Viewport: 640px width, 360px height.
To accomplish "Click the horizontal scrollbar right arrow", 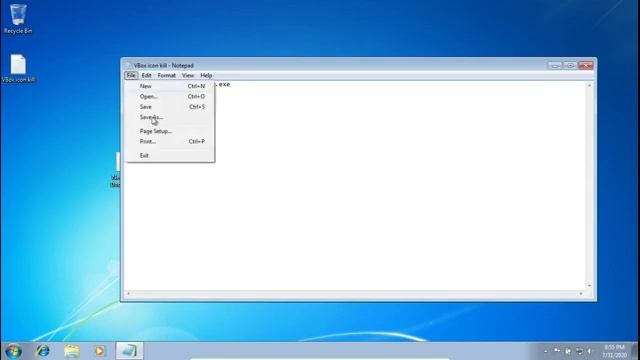I will pos(581,293).
